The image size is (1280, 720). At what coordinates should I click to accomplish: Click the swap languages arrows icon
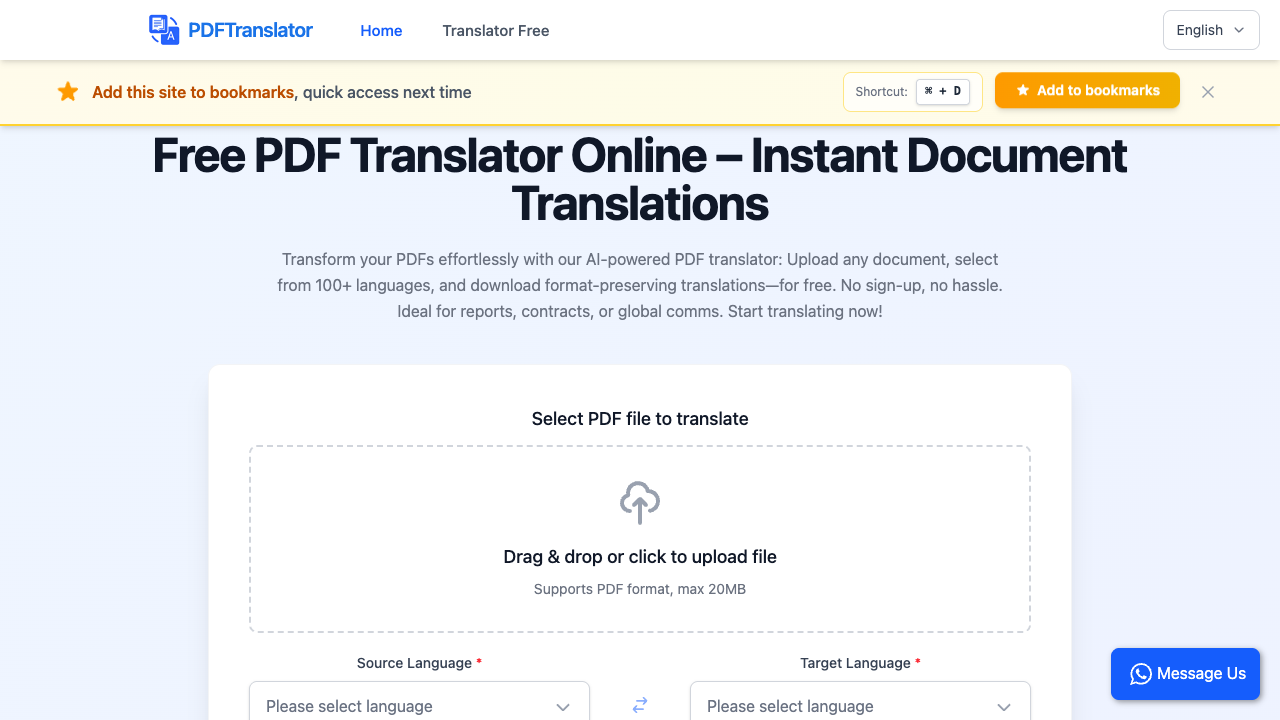pos(639,704)
